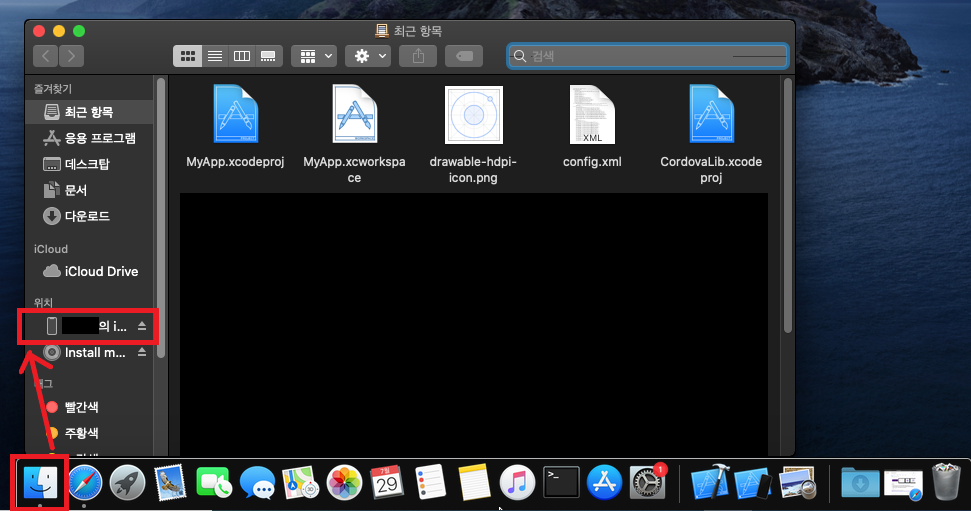Click the sidebar vertical scrollbar

(x=161, y=218)
